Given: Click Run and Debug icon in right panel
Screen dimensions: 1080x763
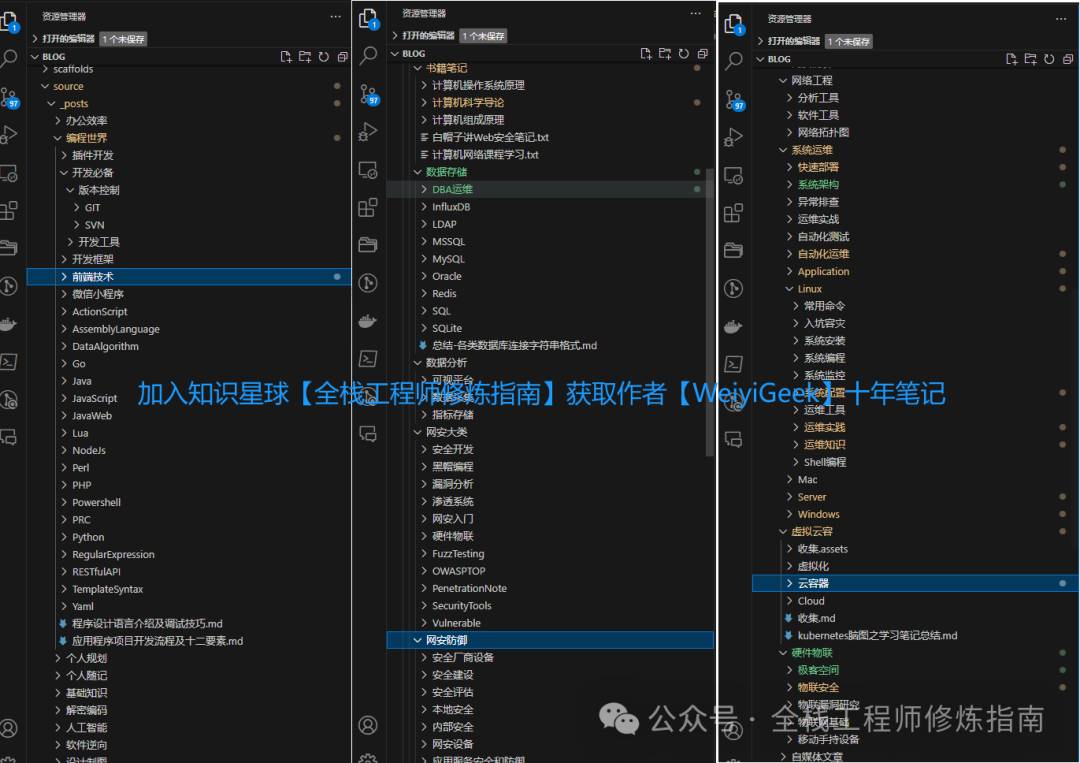Looking at the screenshot, I should coord(734,133).
